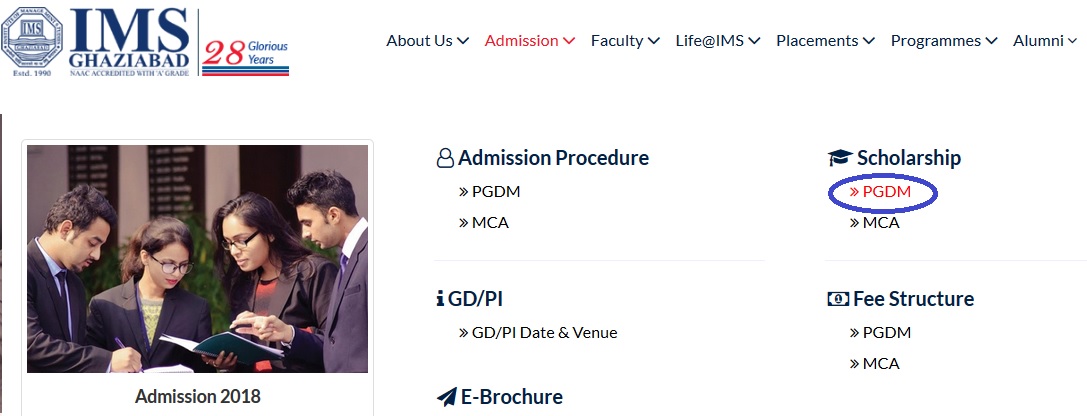Click the Admission Procedure user icon
Screen dimensions: 1087x416
445,158
